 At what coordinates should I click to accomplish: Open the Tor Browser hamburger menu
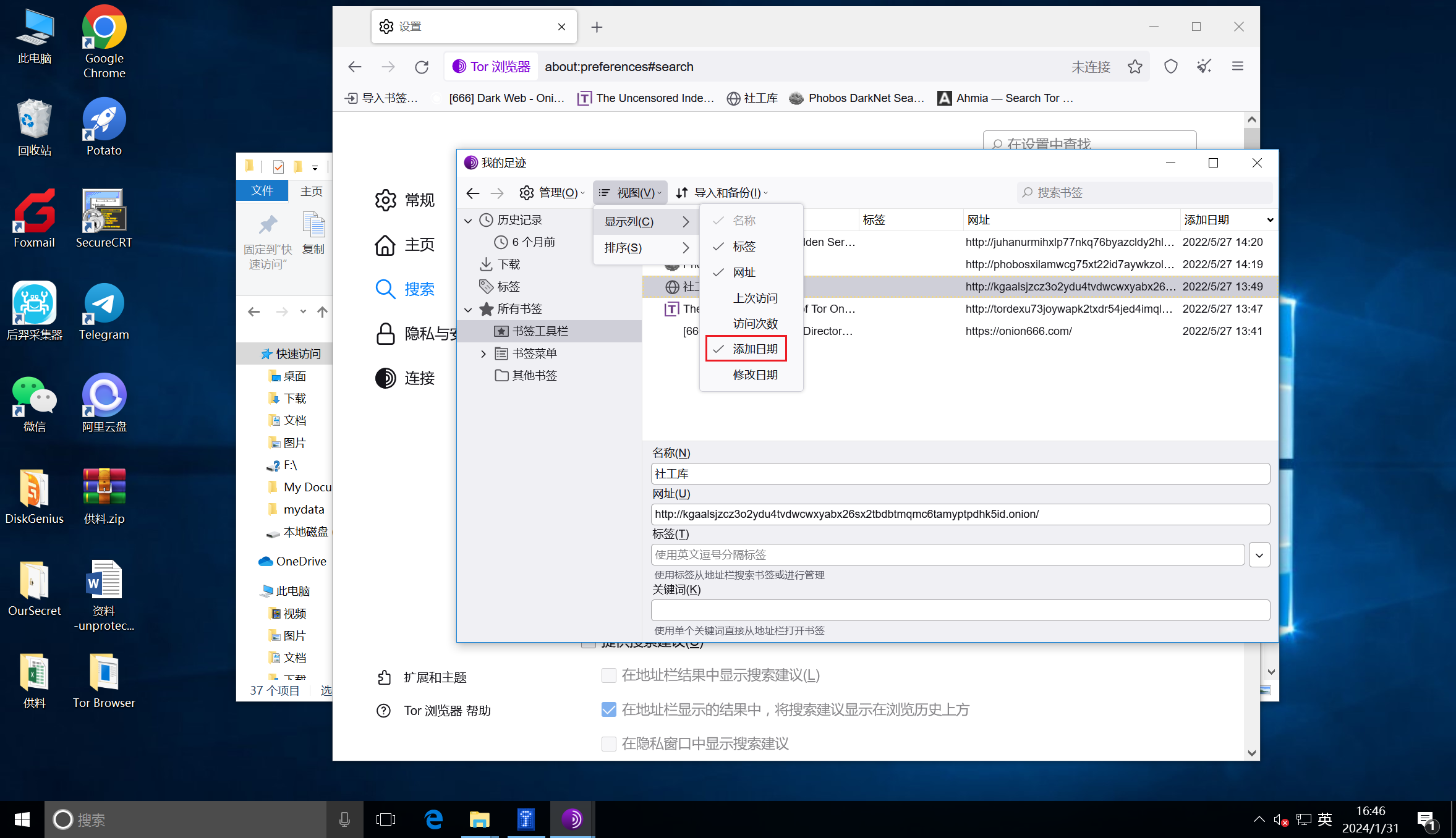click(1237, 67)
